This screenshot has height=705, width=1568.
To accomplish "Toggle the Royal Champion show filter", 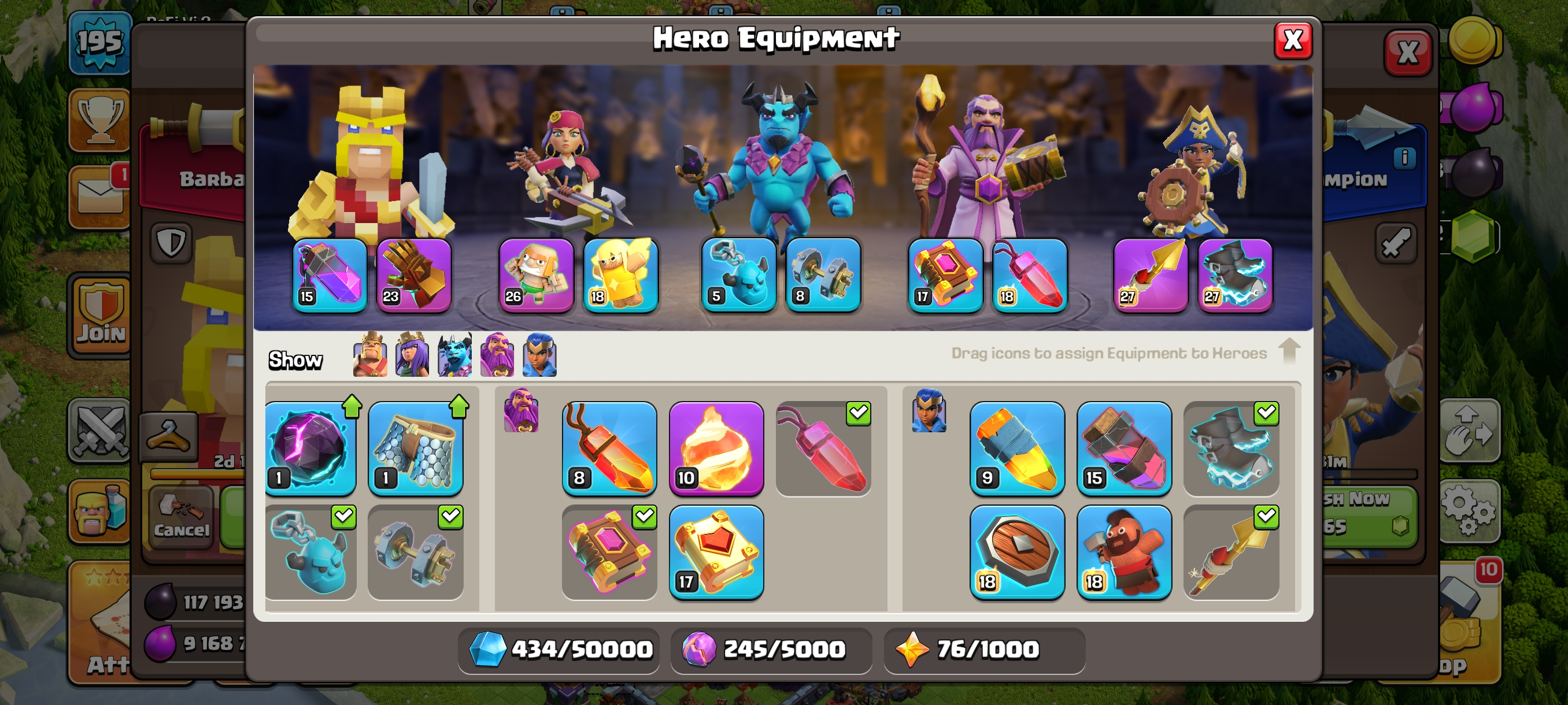I will pyautogui.click(x=540, y=355).
